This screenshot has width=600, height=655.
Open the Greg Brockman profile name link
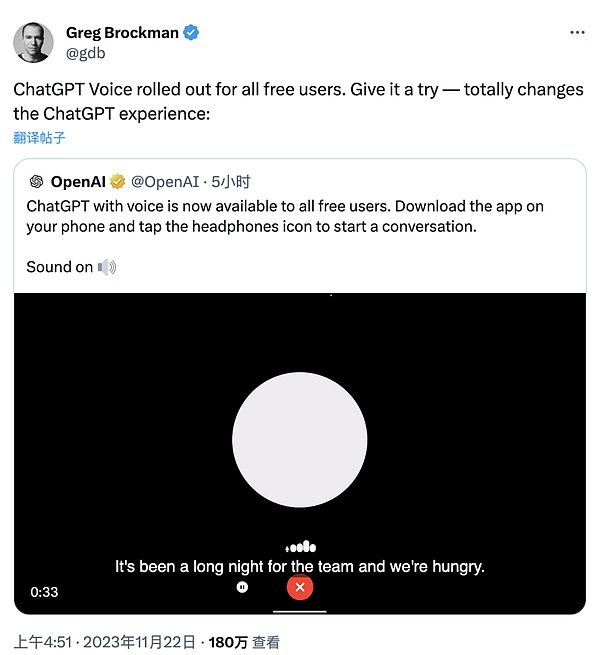tap(122, 33)
